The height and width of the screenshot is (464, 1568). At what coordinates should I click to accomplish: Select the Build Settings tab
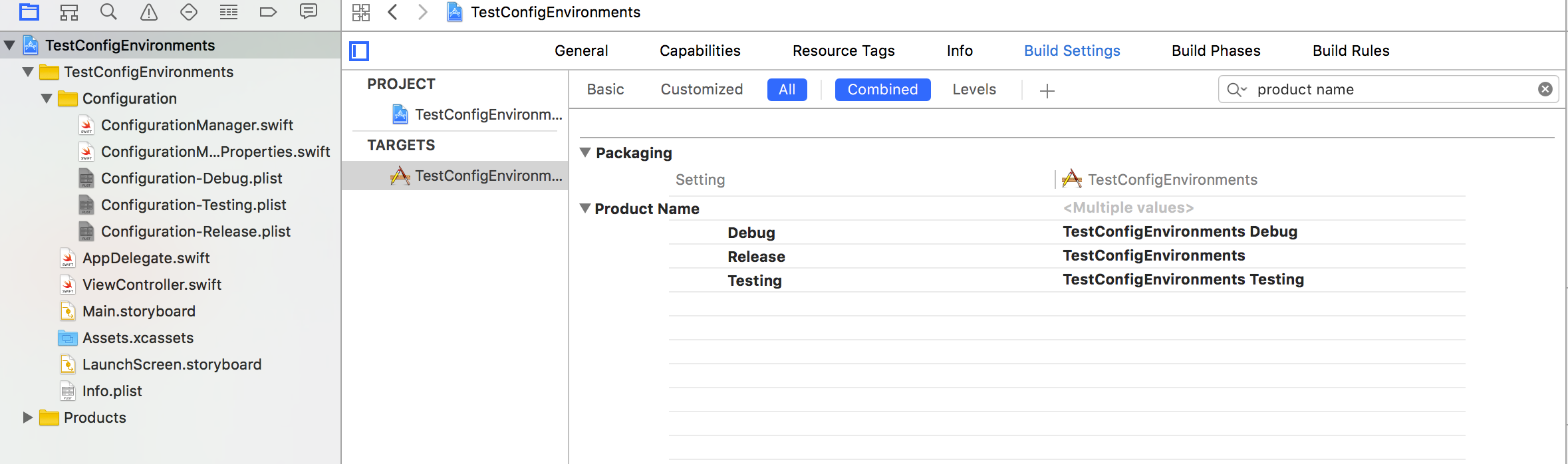(x=1072, y=51)
